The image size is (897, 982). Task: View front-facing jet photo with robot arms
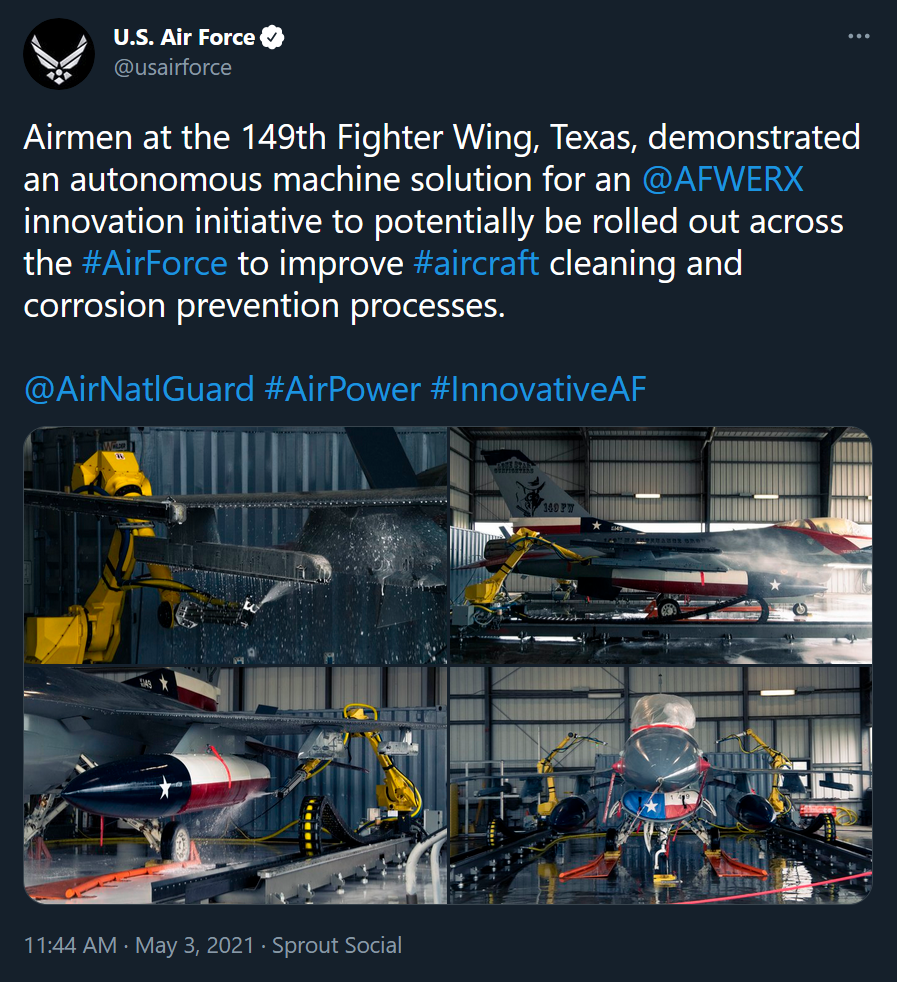pos(661,785)
